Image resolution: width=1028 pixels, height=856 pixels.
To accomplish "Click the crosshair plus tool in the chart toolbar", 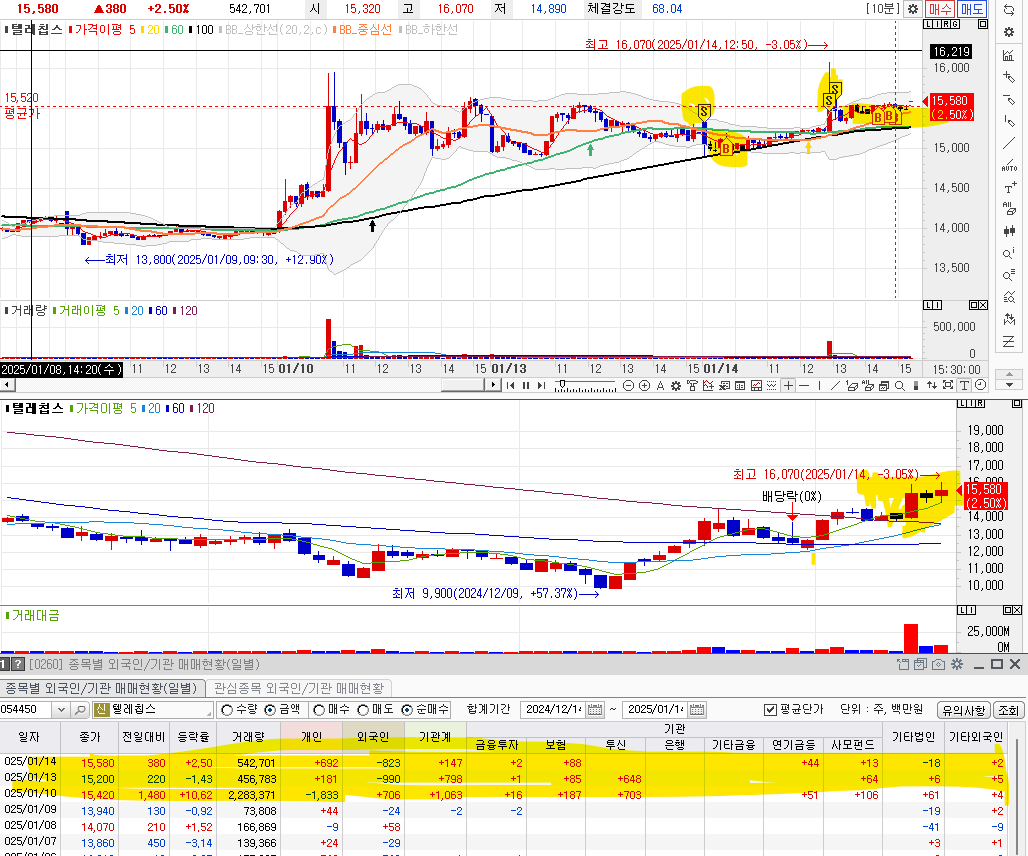I will point(788,385).
